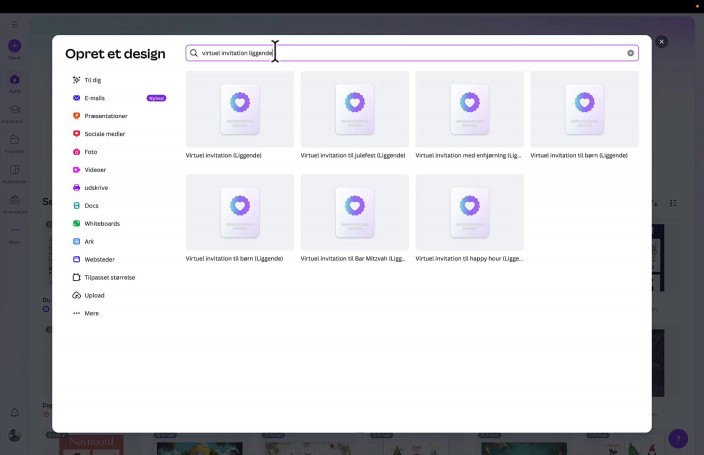Select the udskrive print category
704x455 pixels.
(96, 188)
